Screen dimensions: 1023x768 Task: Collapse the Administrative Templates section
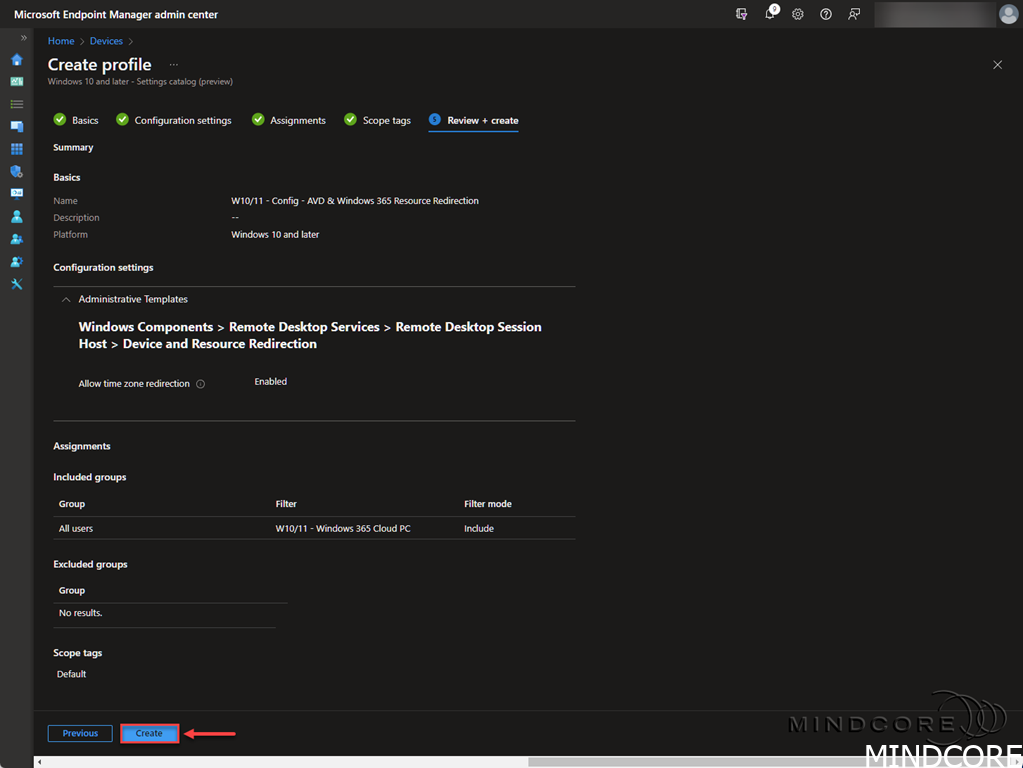pyautogui.click(x=66, y=299)
